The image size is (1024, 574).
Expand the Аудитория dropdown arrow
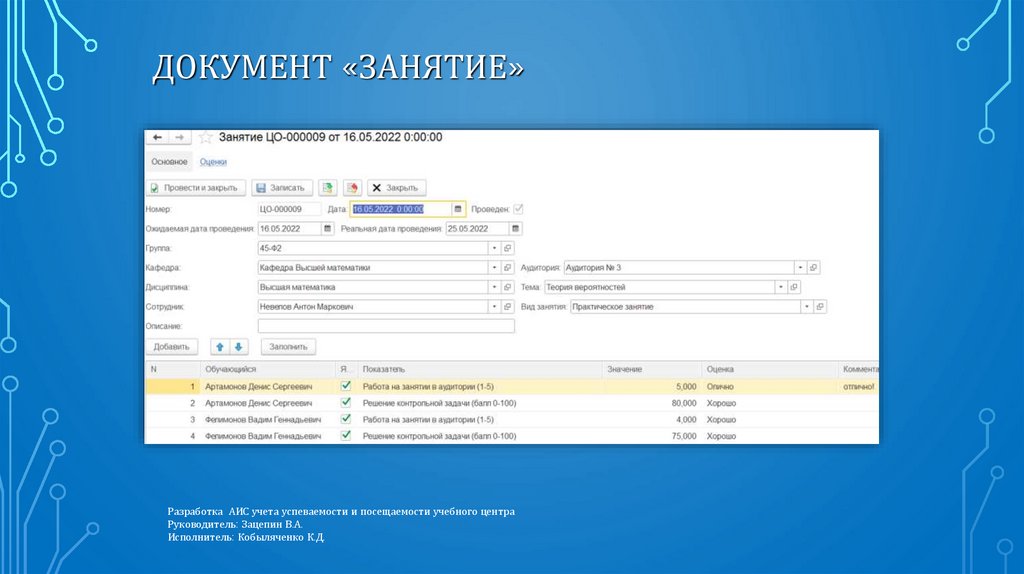(x=800, y=268)
